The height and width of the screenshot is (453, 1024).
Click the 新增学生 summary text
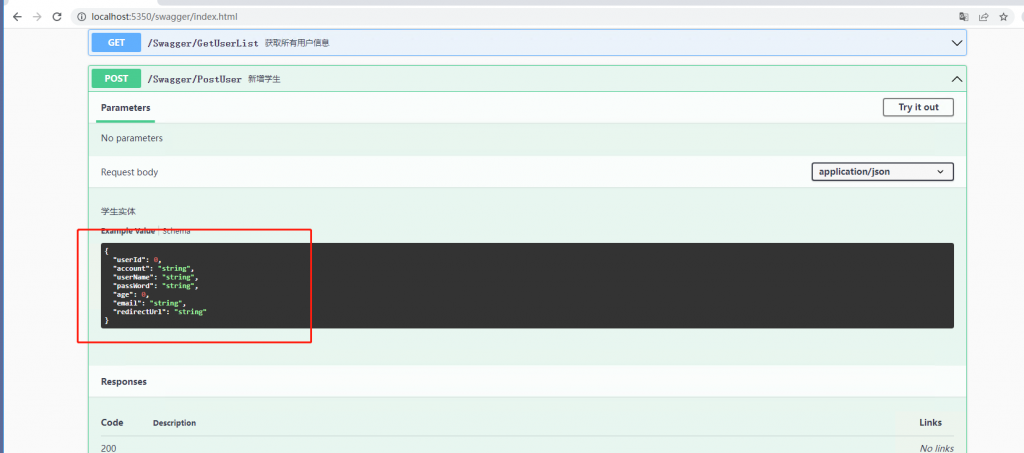click(x=264, y=79)
